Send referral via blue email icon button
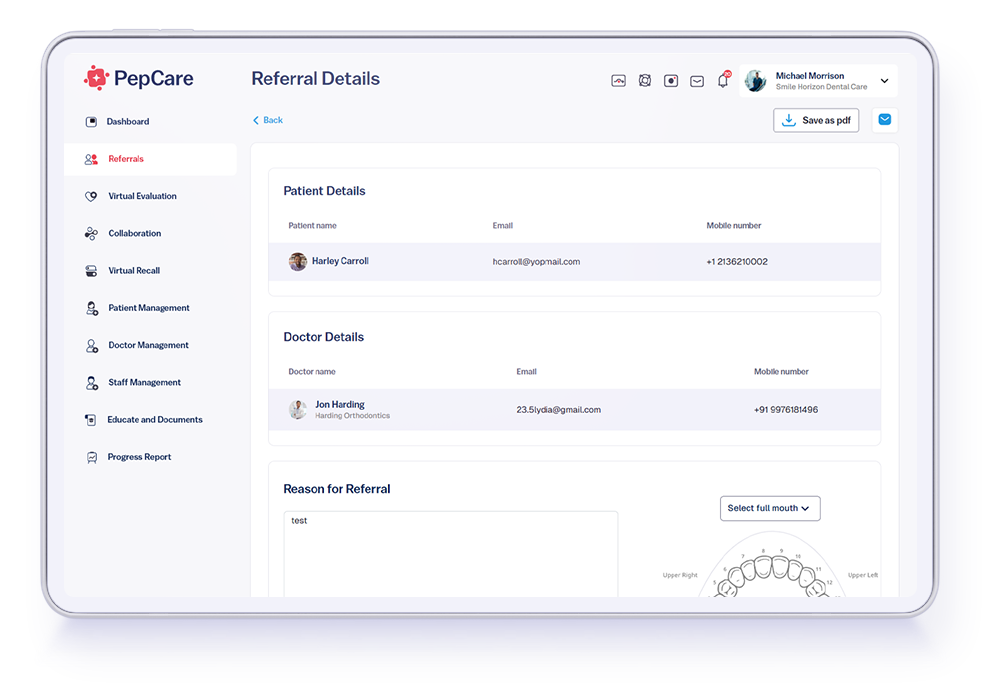Viewport: 982px width, 683px height. (x=884, y=120)
